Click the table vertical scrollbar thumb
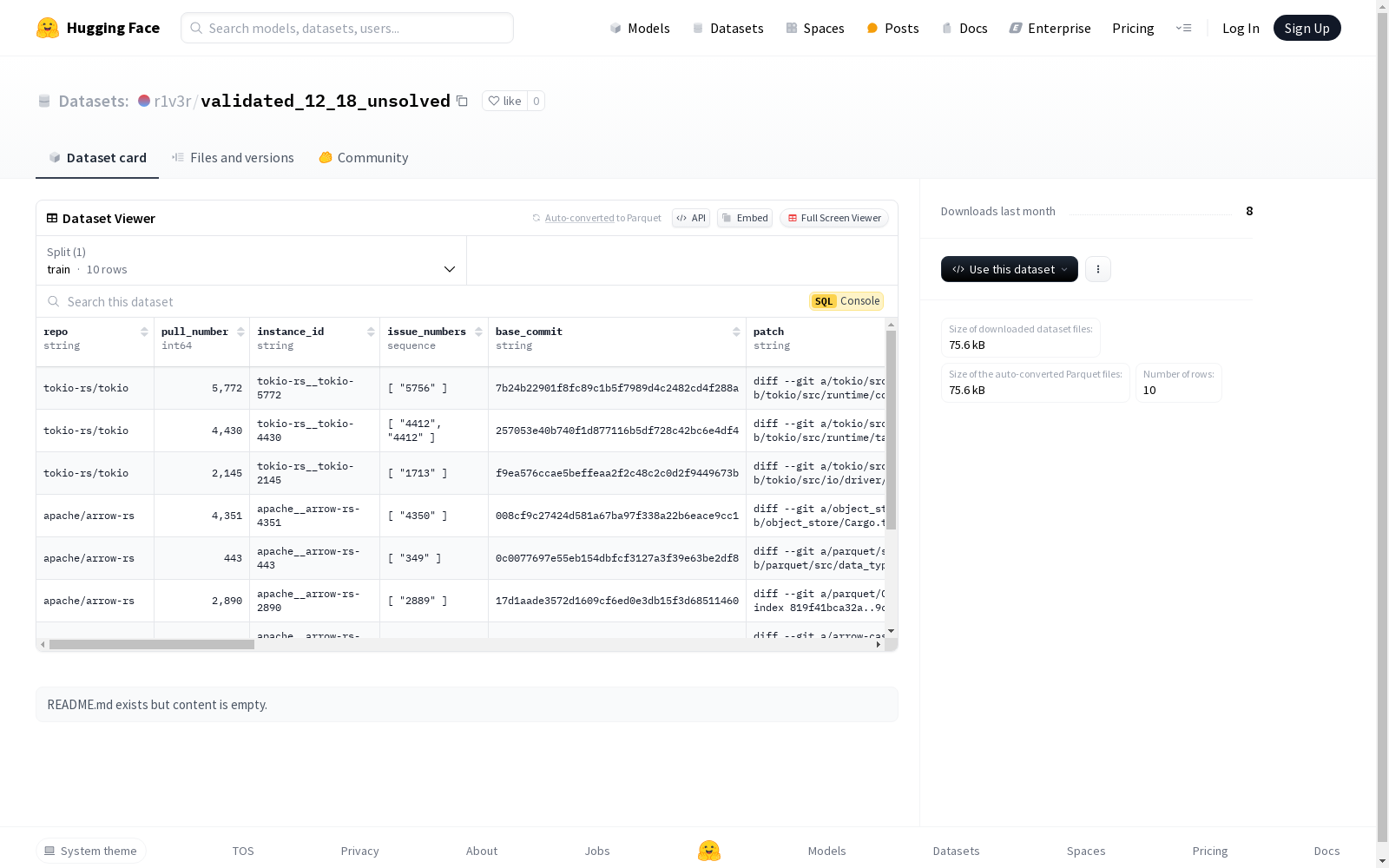Image resolution: width=1389 pixels, height=868 pixels. click(x=891, y=430)
